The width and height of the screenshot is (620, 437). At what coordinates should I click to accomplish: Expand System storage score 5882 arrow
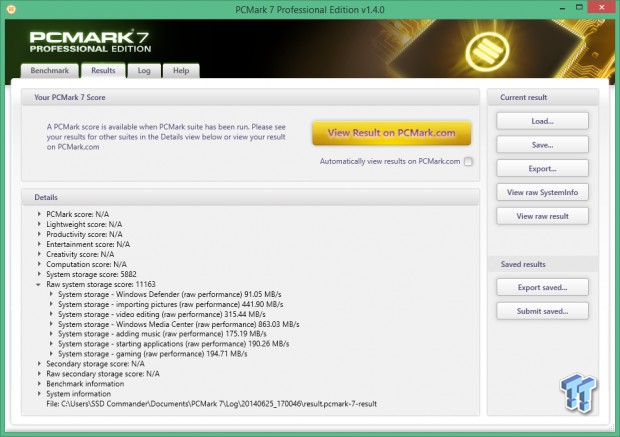(x=39, y=274)
